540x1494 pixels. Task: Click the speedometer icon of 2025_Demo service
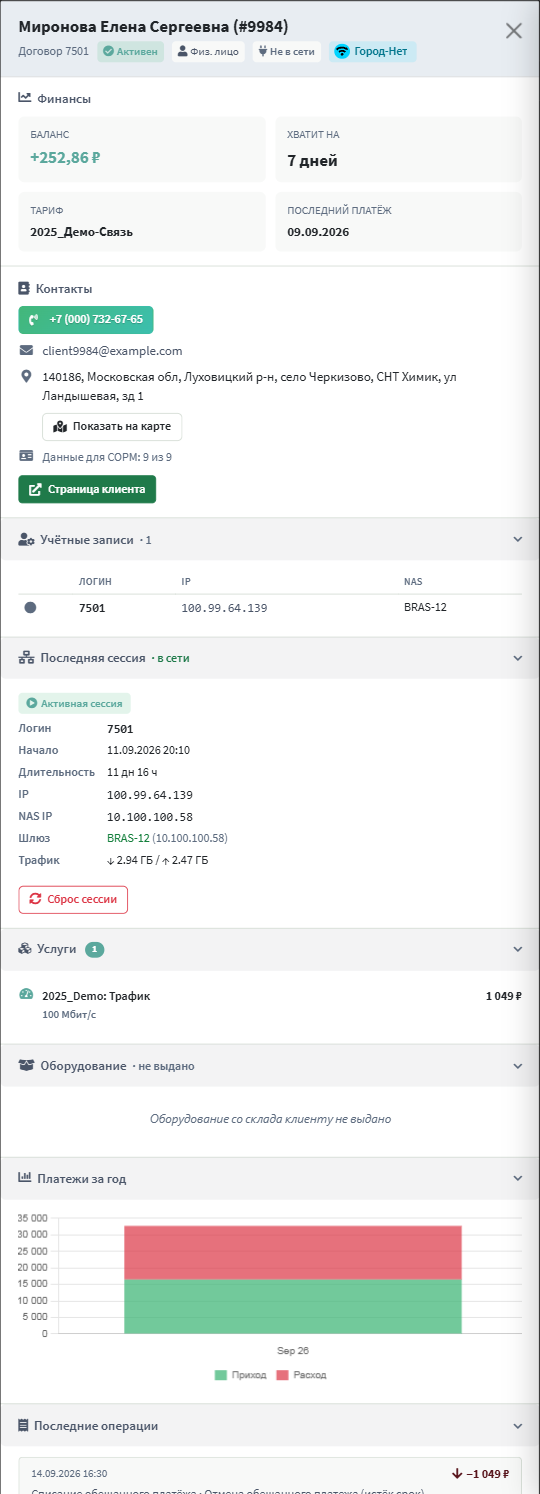pyautogui.click(x=26, y=995)
